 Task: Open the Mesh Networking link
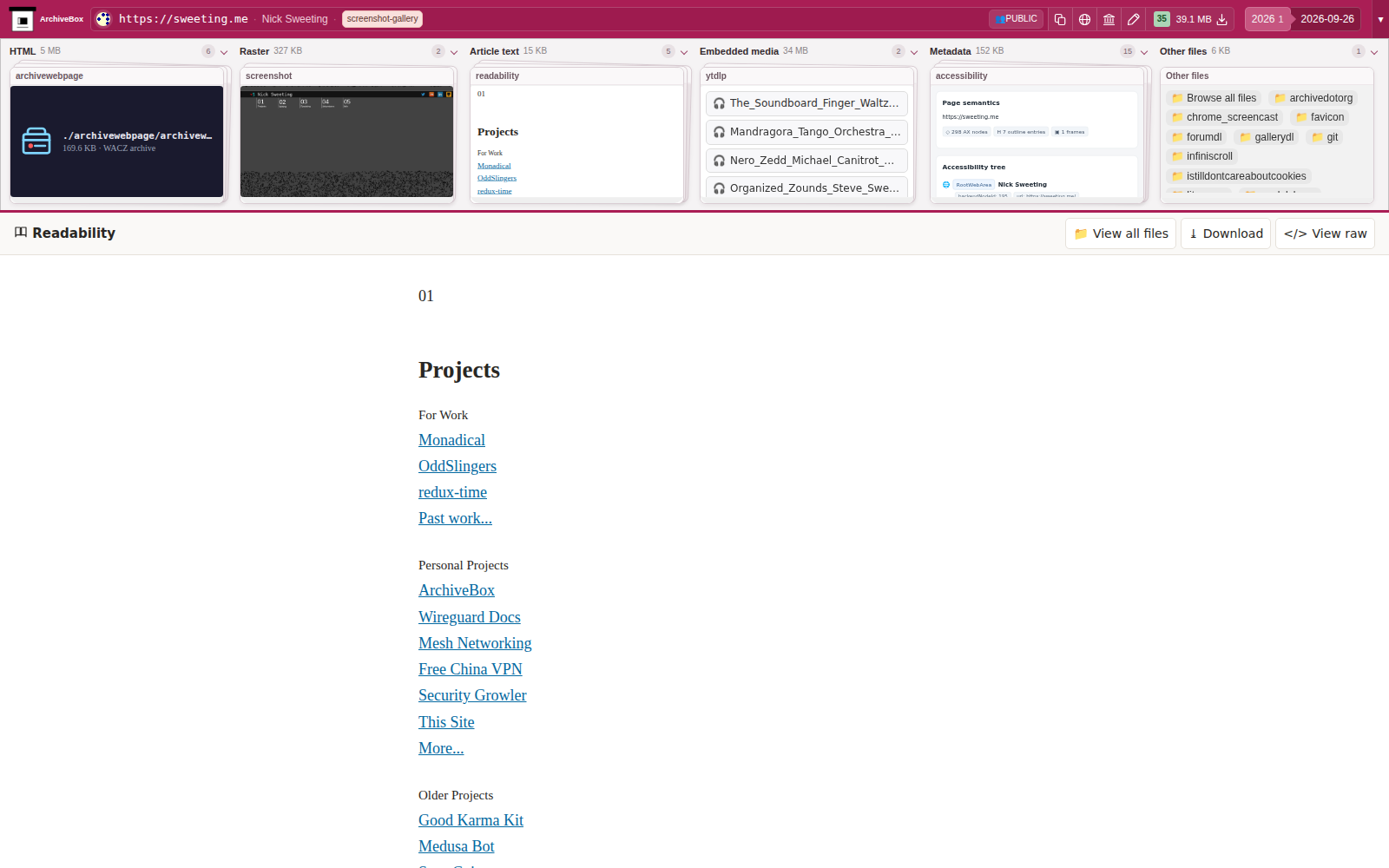(x=475, y=643)
